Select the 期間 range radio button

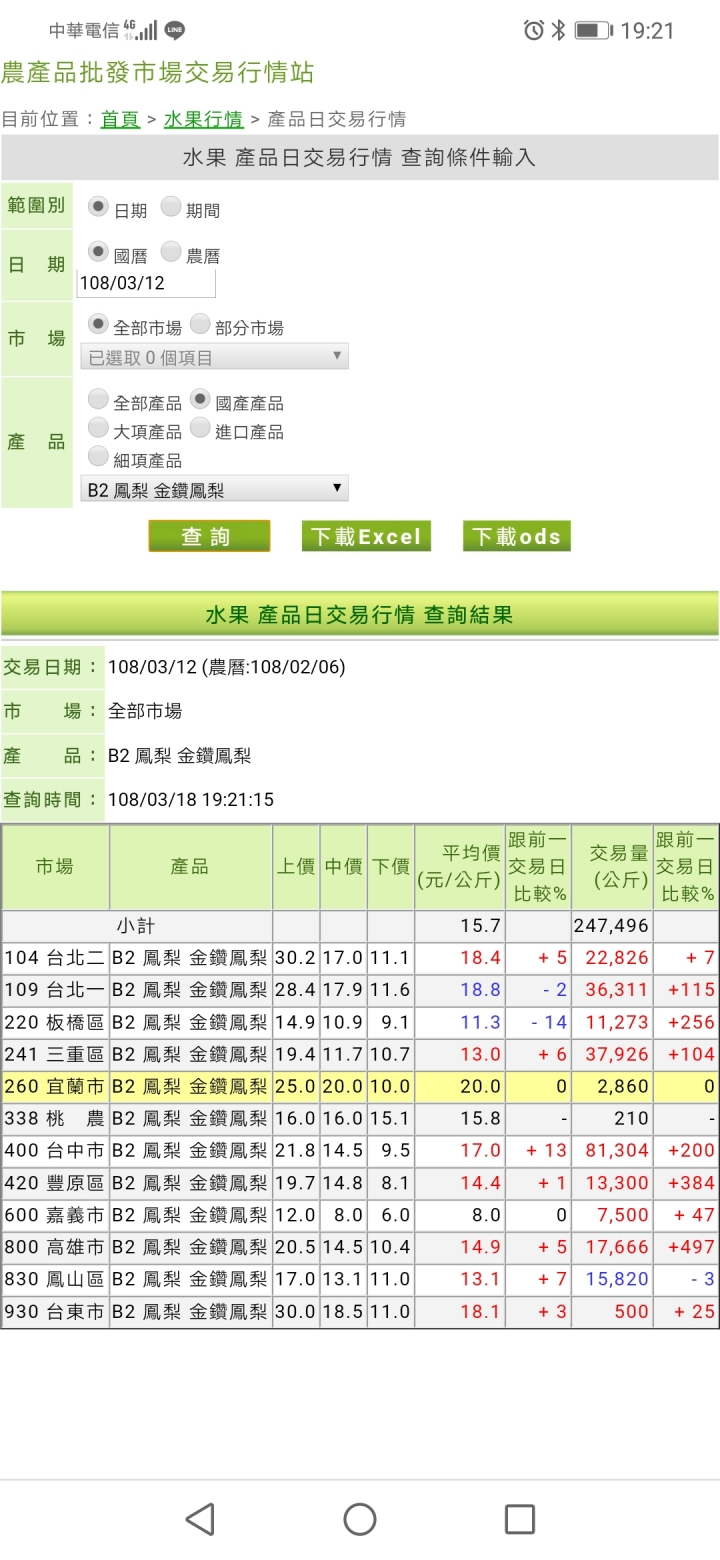pyautogui.click(x=171, y=207)
